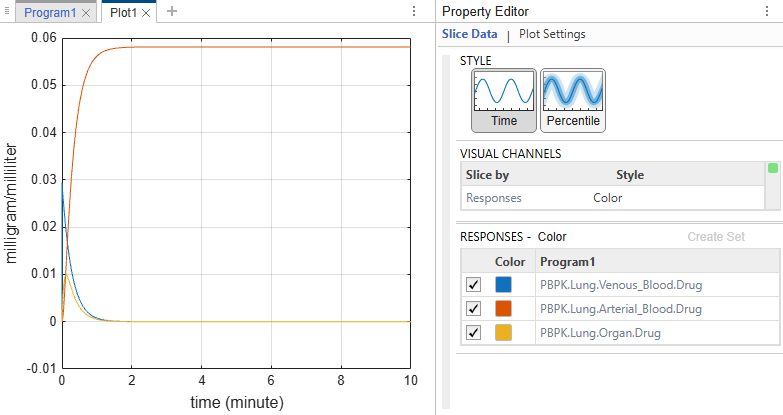783x415 pixels.
Task: Open plot area three-dot options menu
Action: click(x=414, y=11)
